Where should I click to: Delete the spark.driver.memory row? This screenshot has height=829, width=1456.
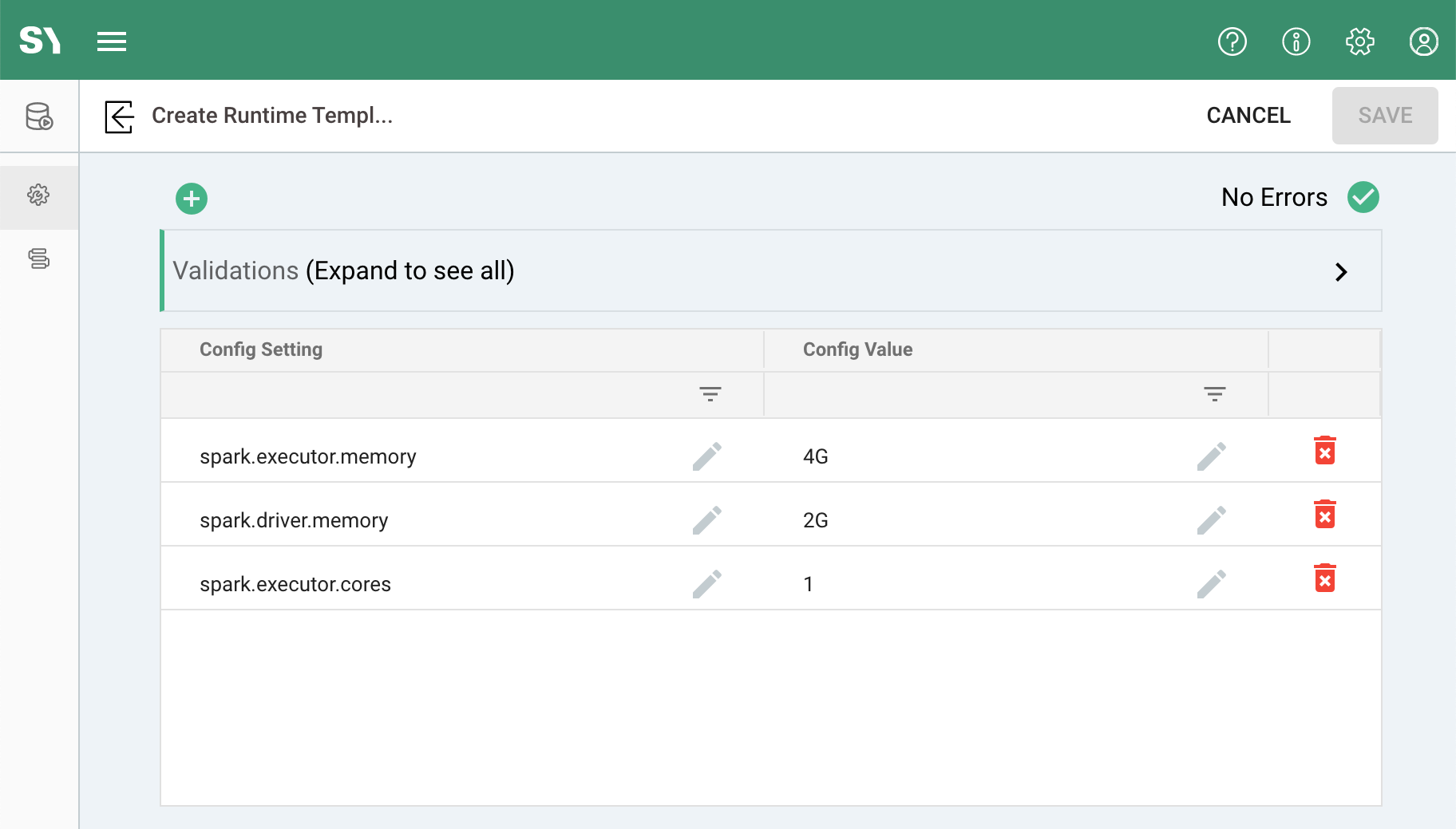click(1324, 515)
